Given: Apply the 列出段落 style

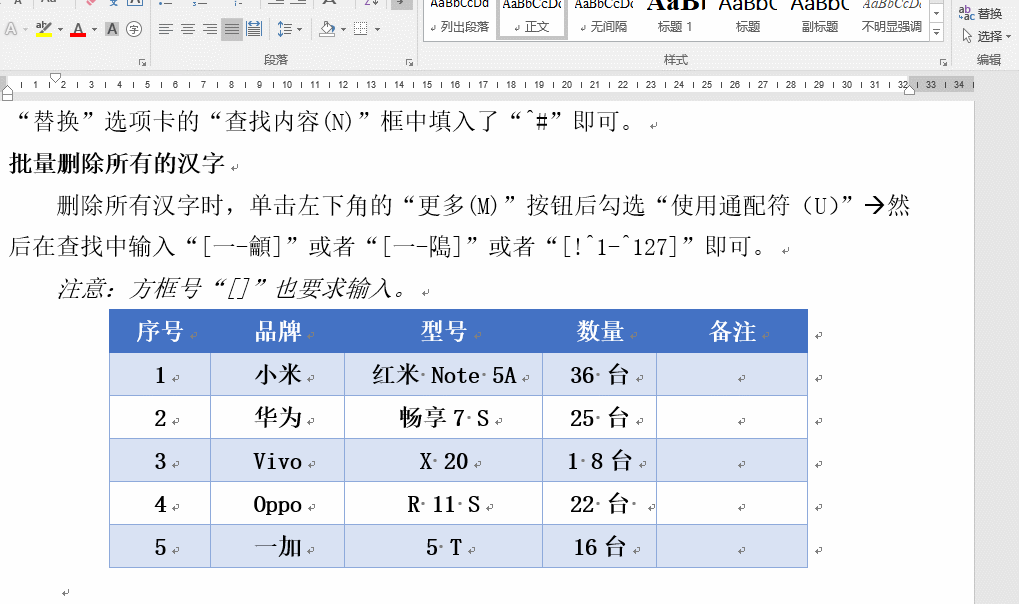Looking at the screenshot, I should coord(459,18).
